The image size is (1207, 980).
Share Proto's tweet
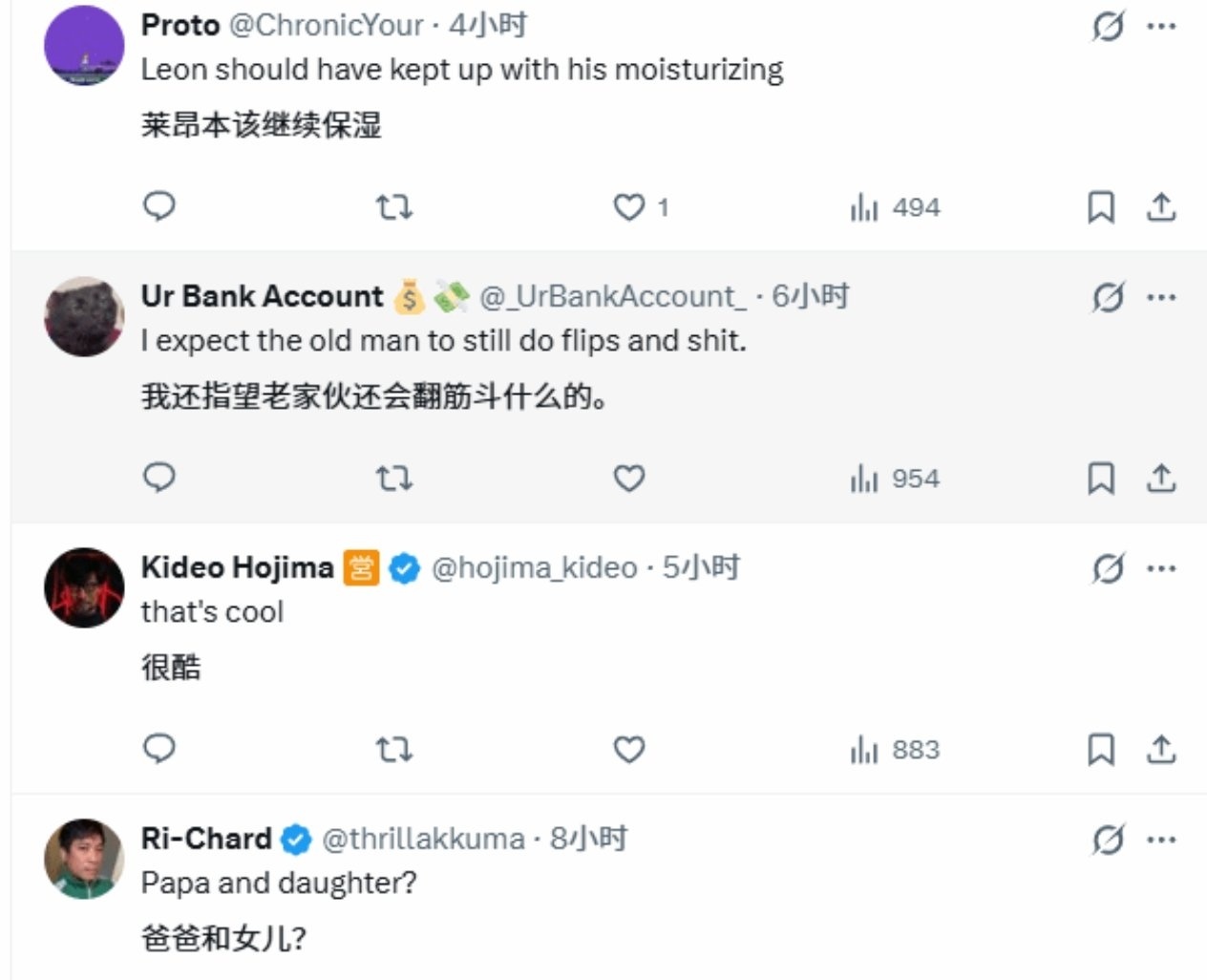pos(1160,206)
